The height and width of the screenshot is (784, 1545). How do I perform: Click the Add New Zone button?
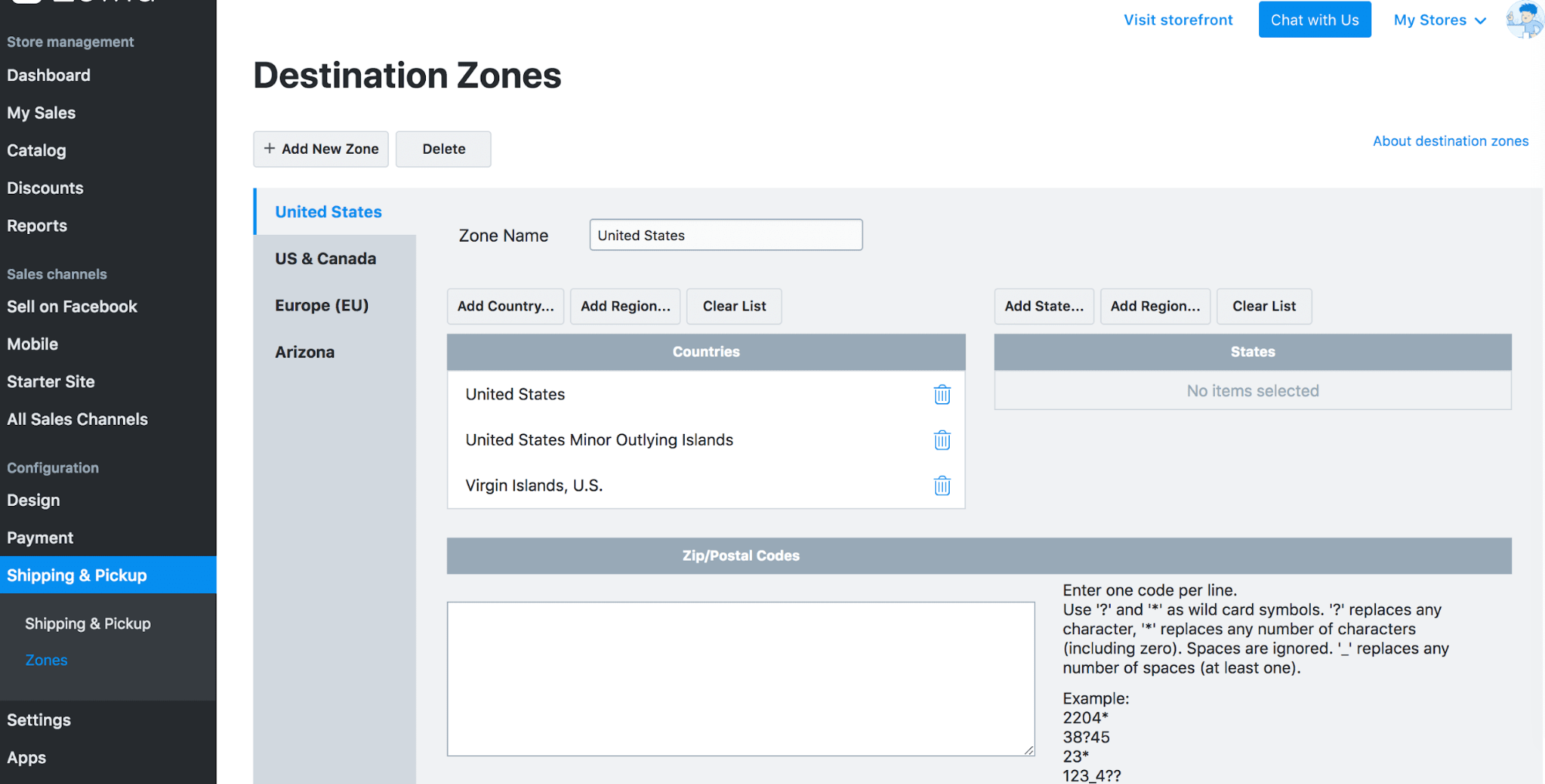pyautogui.click(x=321, y=149)
